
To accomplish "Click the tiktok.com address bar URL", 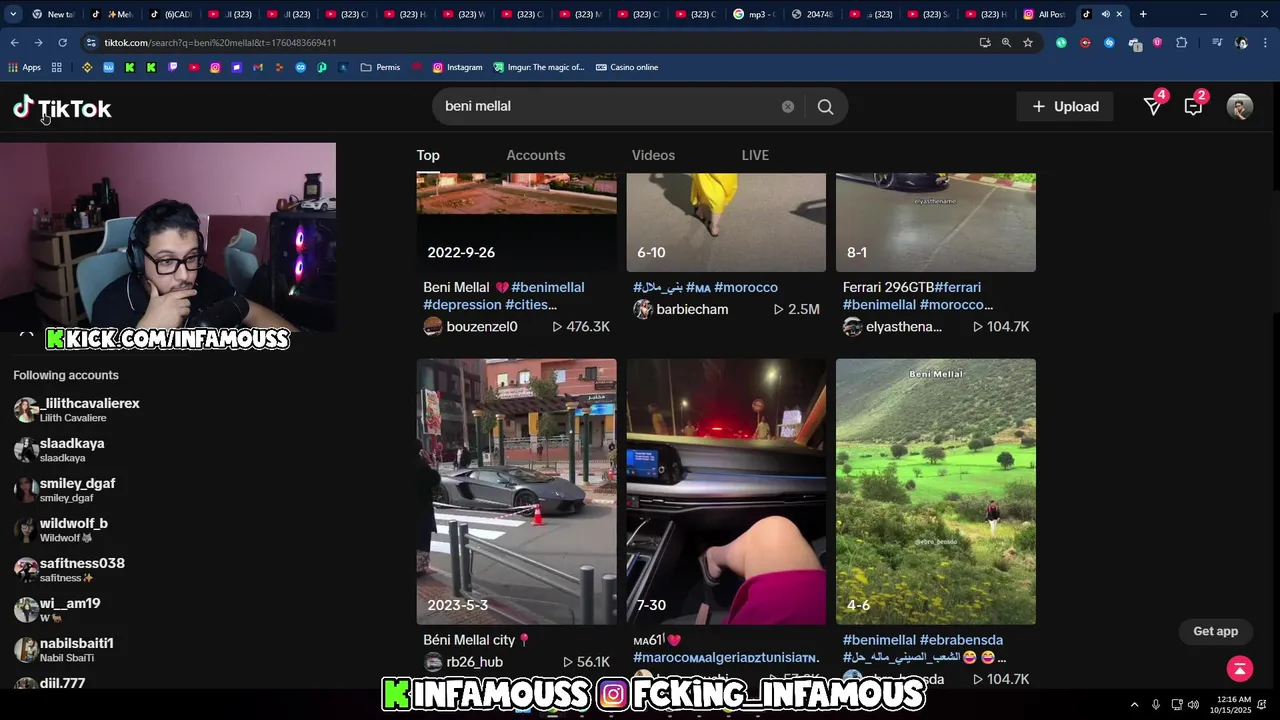I will pyautogui.click(x=220, y=43).
